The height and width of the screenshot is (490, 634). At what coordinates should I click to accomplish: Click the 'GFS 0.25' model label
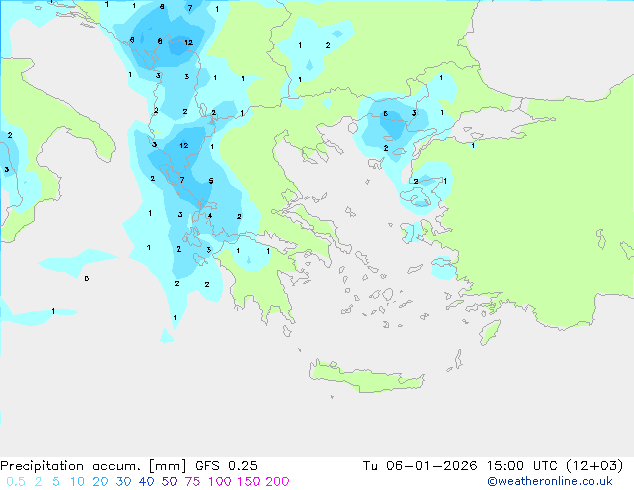pos(226,466)
